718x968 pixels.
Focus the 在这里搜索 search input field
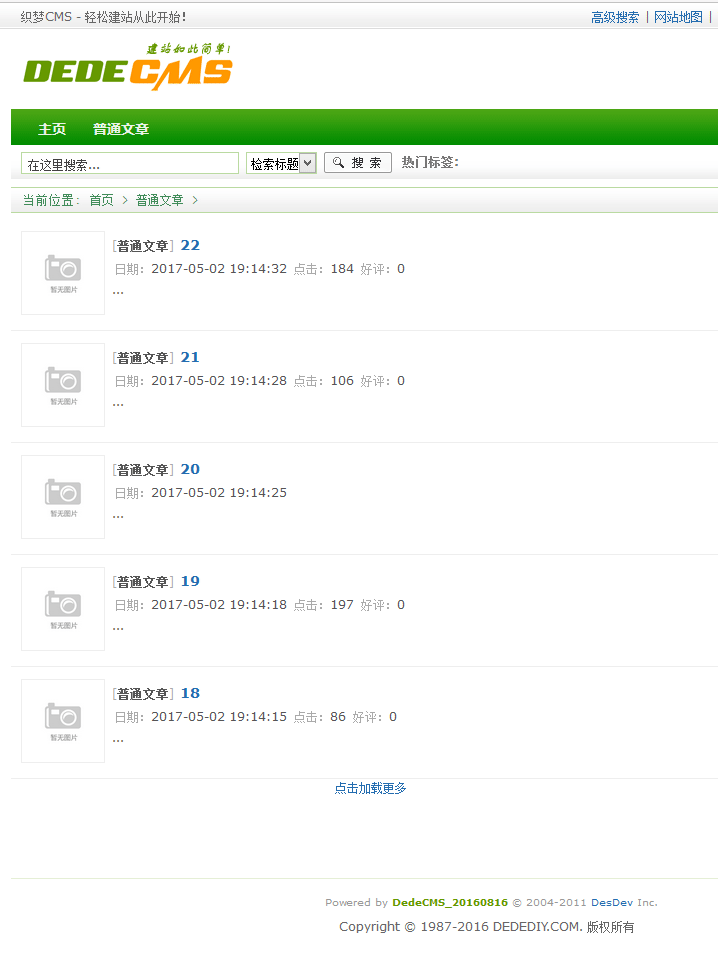coord(130,163)
